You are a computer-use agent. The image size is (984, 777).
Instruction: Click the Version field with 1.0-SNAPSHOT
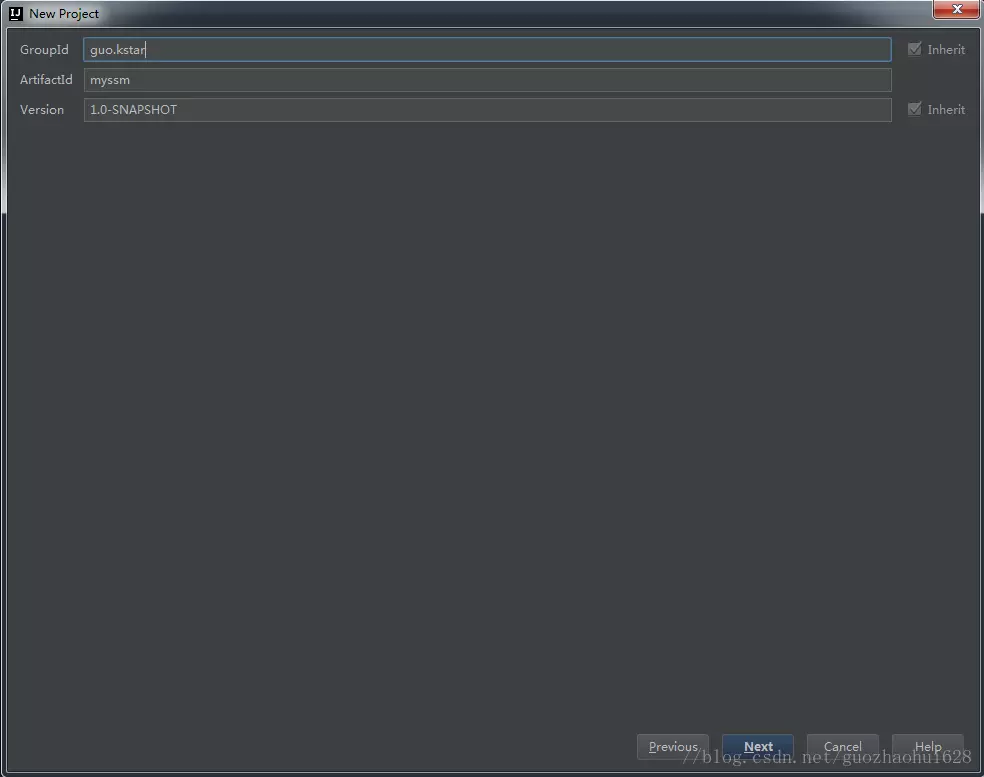[x=487, y=110]
